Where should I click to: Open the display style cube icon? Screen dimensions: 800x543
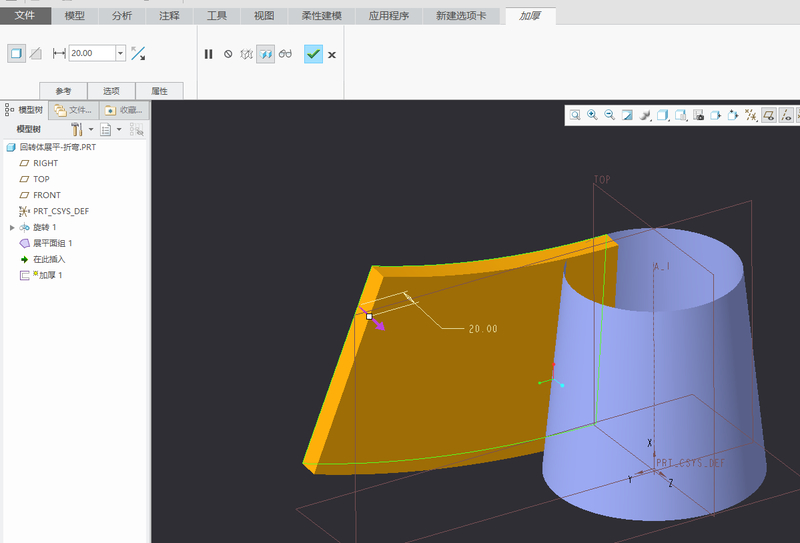tap(663, 115)
